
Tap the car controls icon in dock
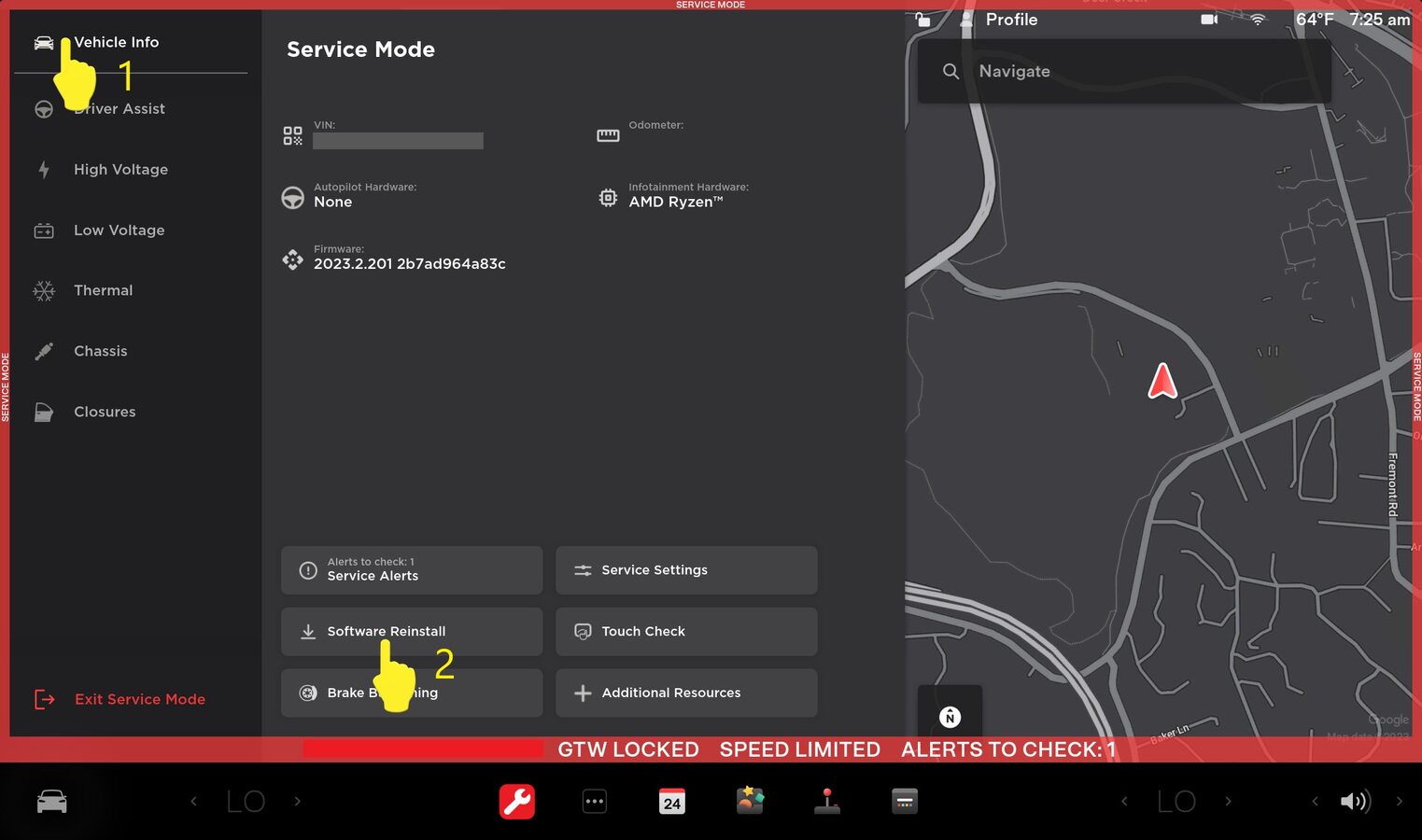click(51, 802)
